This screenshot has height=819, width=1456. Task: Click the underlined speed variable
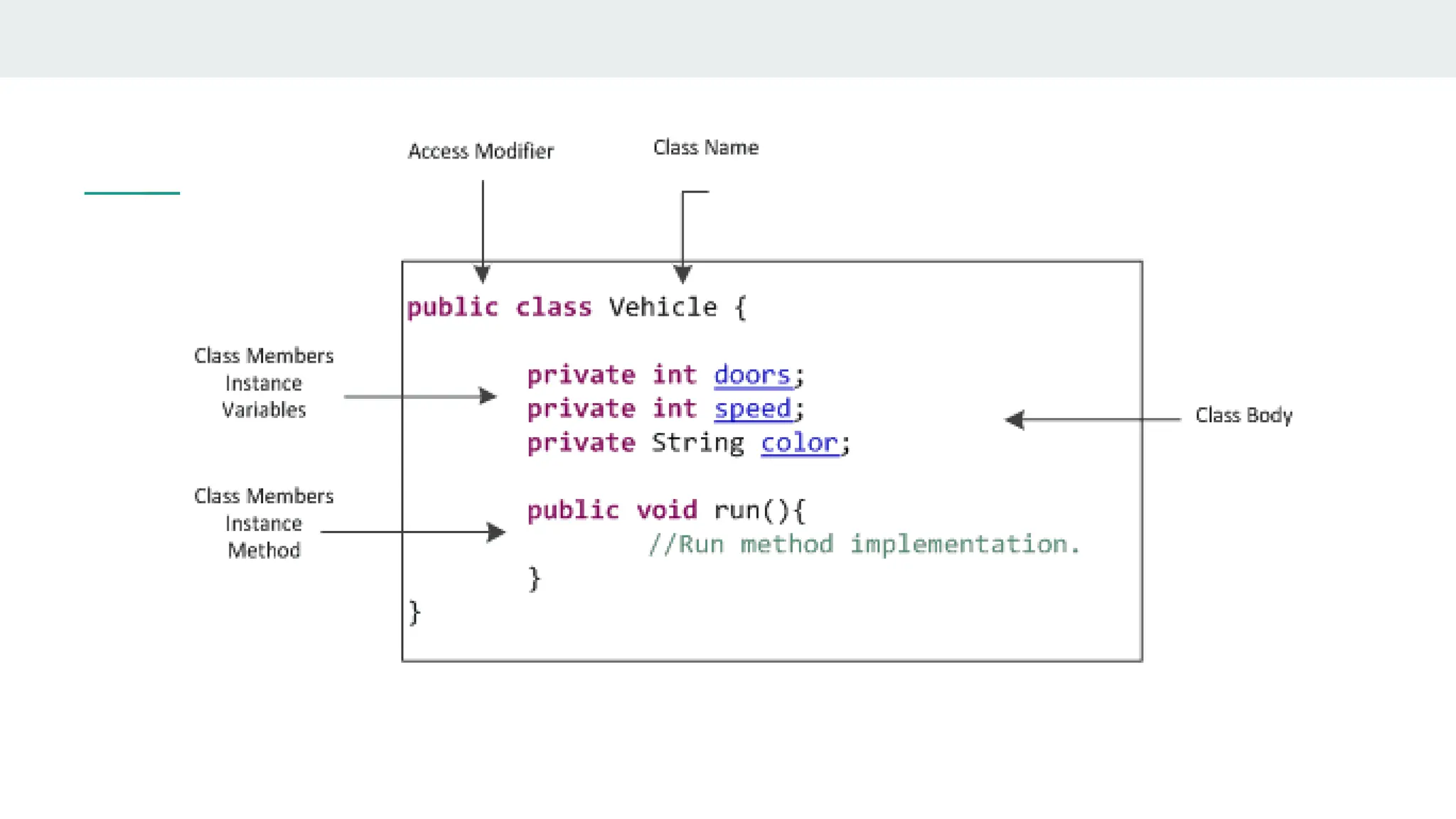tap(752, 409)
